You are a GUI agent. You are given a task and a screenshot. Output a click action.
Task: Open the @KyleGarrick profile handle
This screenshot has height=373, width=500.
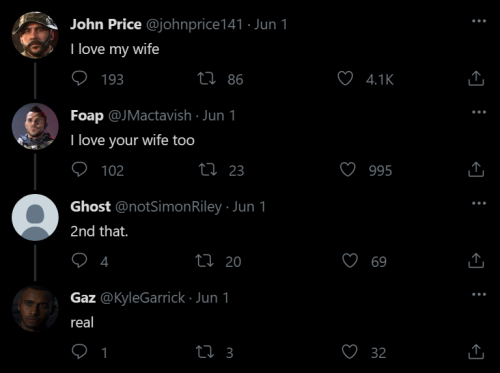142,298
